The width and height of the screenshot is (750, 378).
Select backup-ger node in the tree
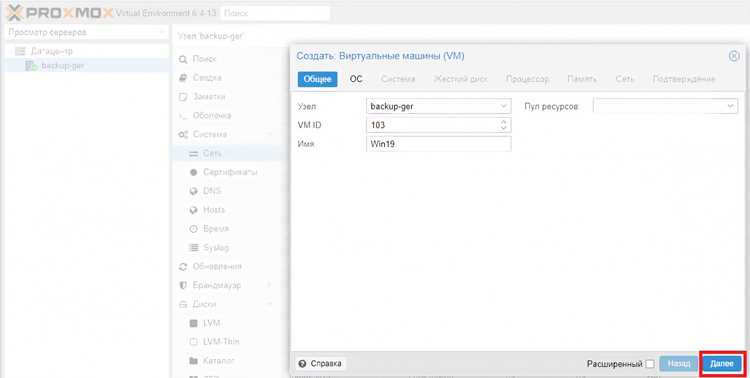[63, 66]
